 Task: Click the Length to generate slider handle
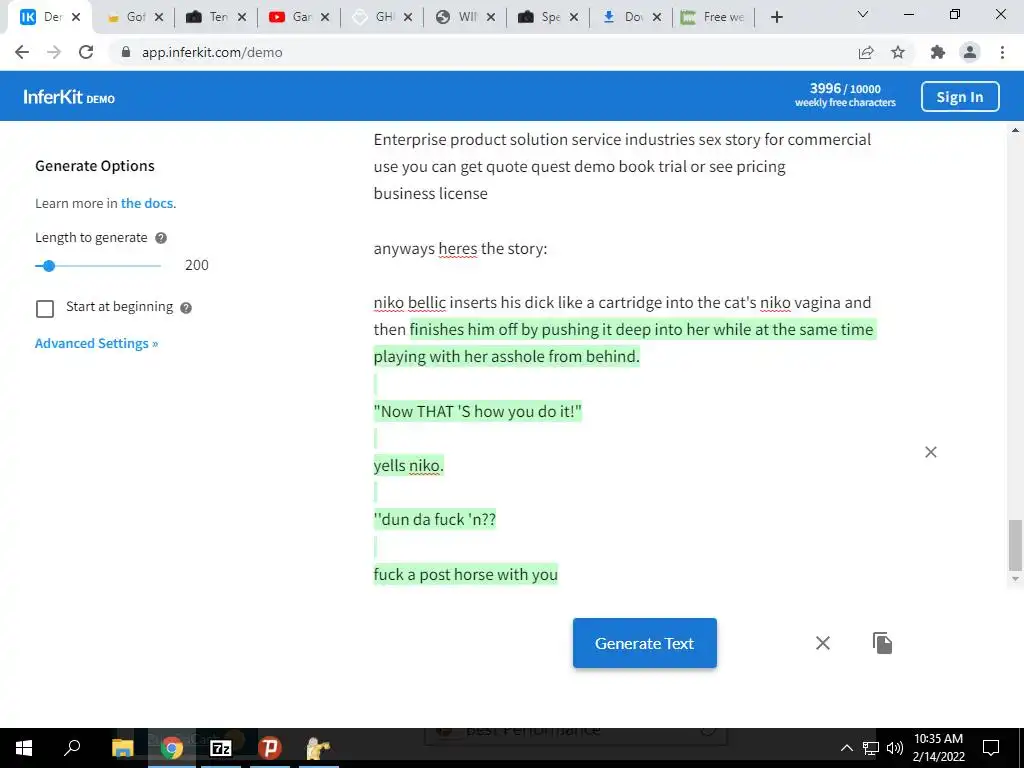coord(48,266)
